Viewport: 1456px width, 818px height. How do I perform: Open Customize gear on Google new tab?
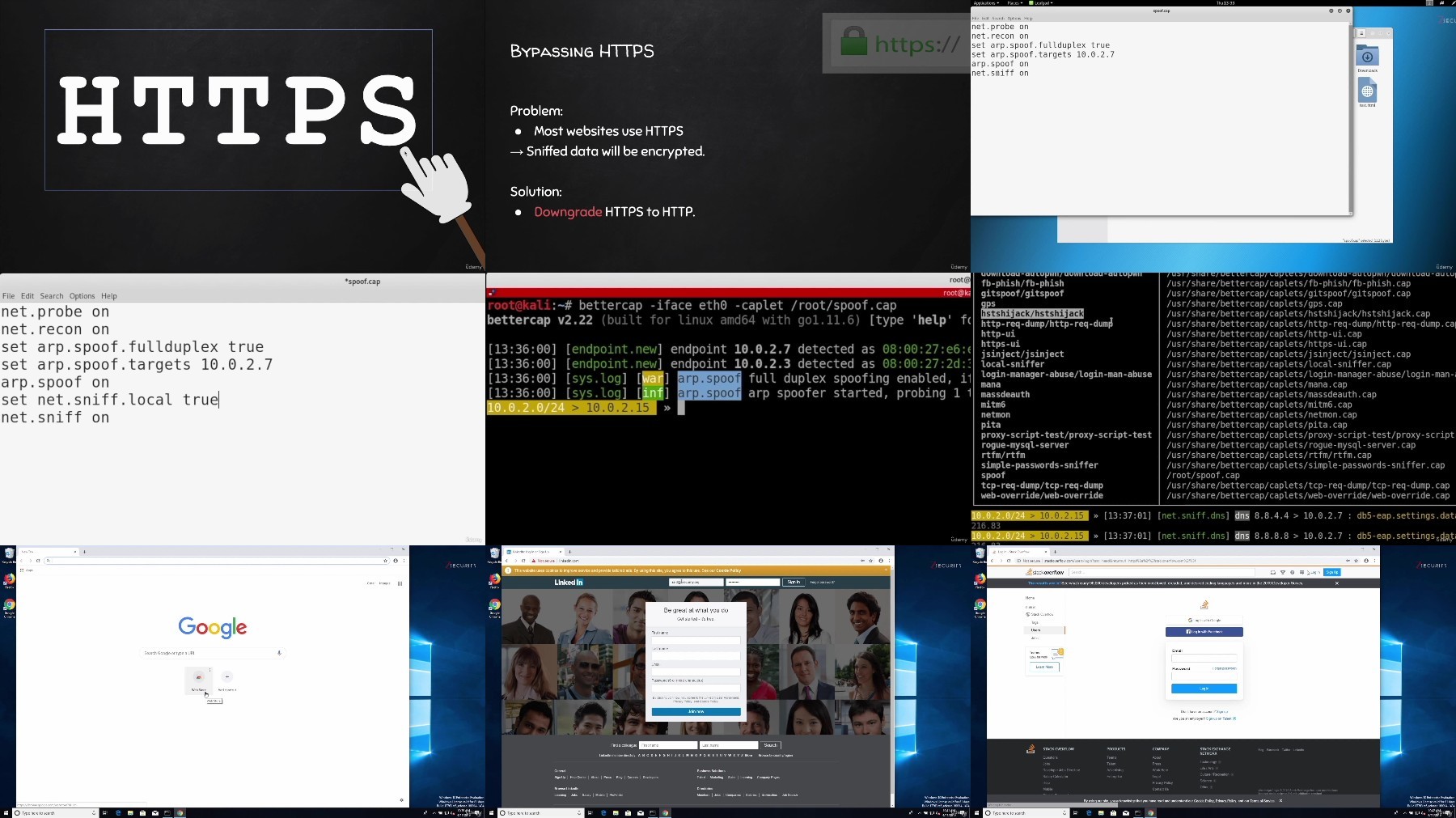[x=401, y=800]
